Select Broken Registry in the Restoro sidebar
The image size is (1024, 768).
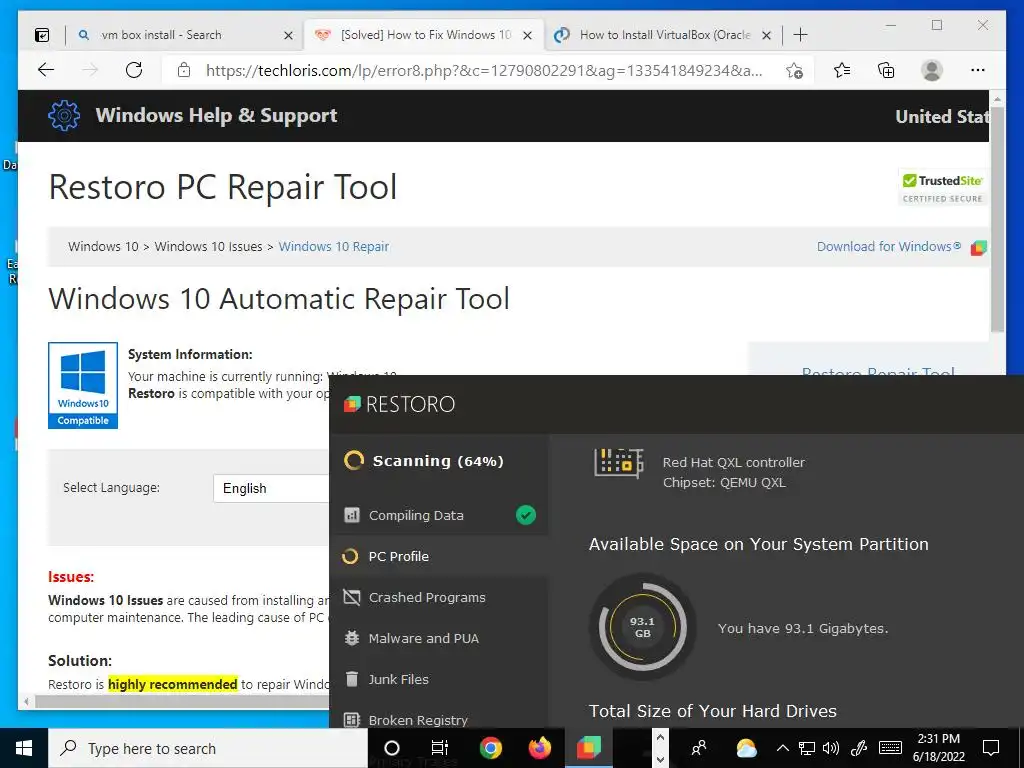(x=439, y=717)
